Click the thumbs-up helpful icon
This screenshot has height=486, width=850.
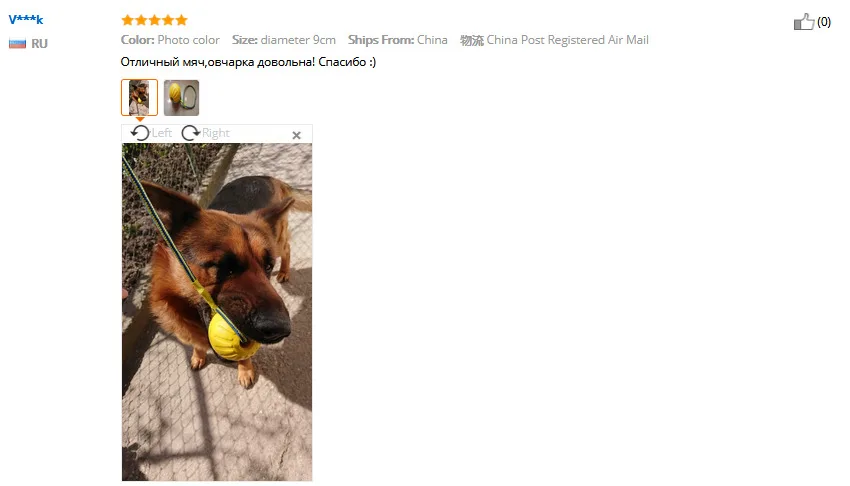click(804, 22)
